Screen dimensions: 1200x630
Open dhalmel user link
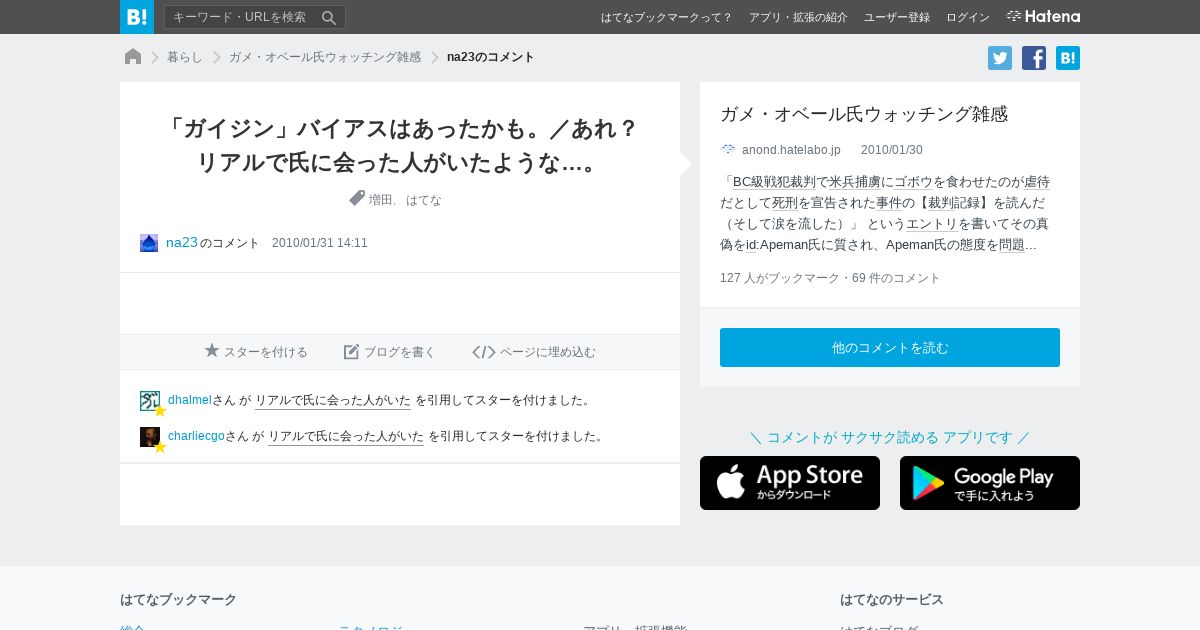(190, 400)
